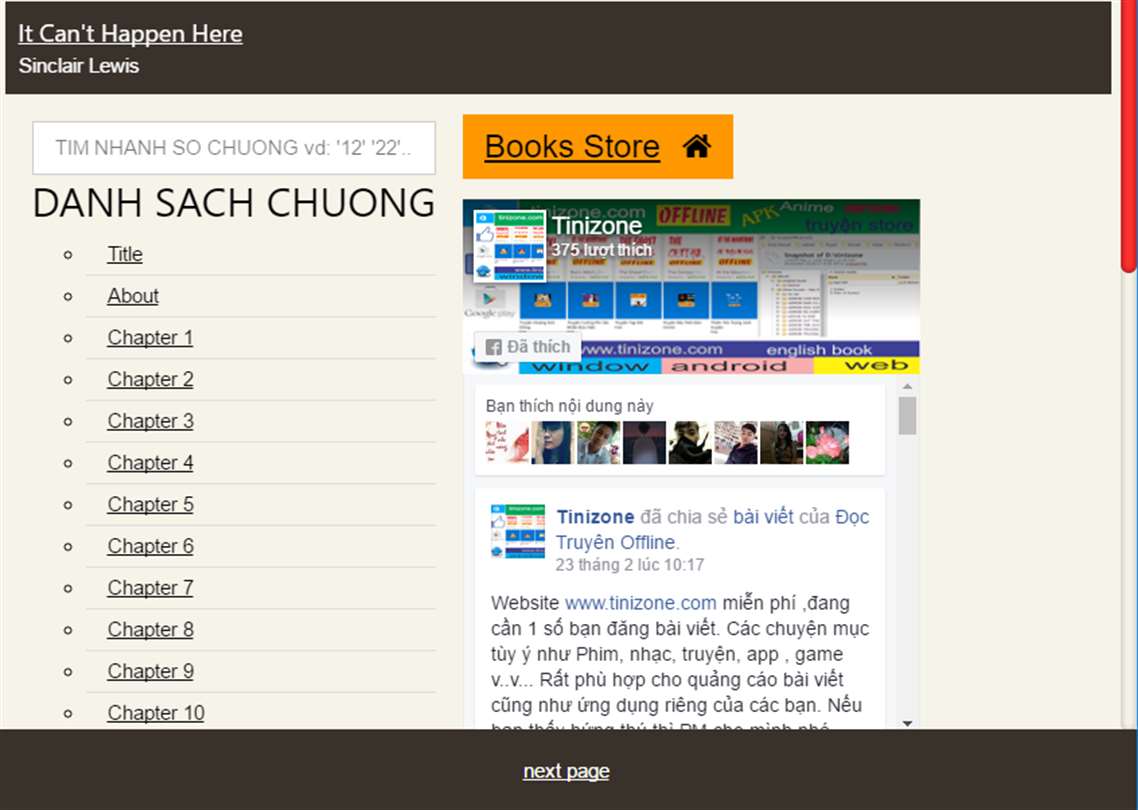Click the Facebook 'Đã thích' like button
1138x810 pixels.
[x=528, y=347]
